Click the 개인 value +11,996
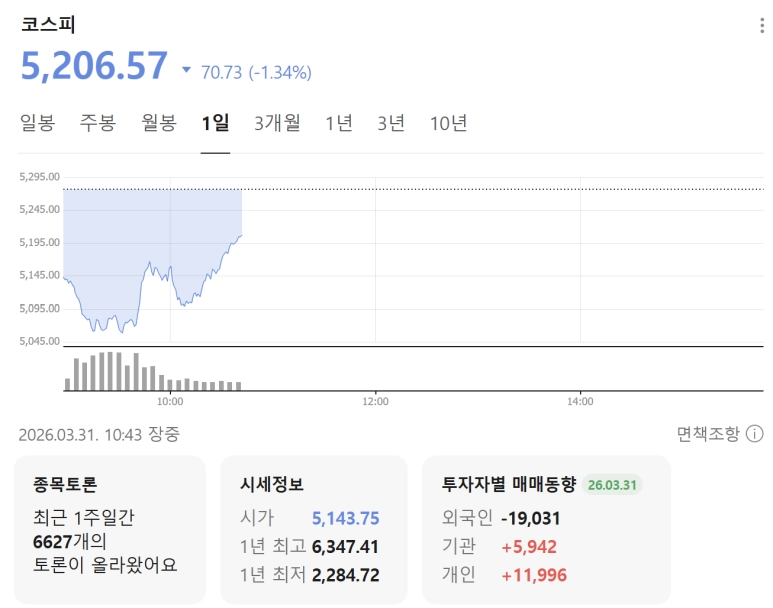 coord(534,575)
